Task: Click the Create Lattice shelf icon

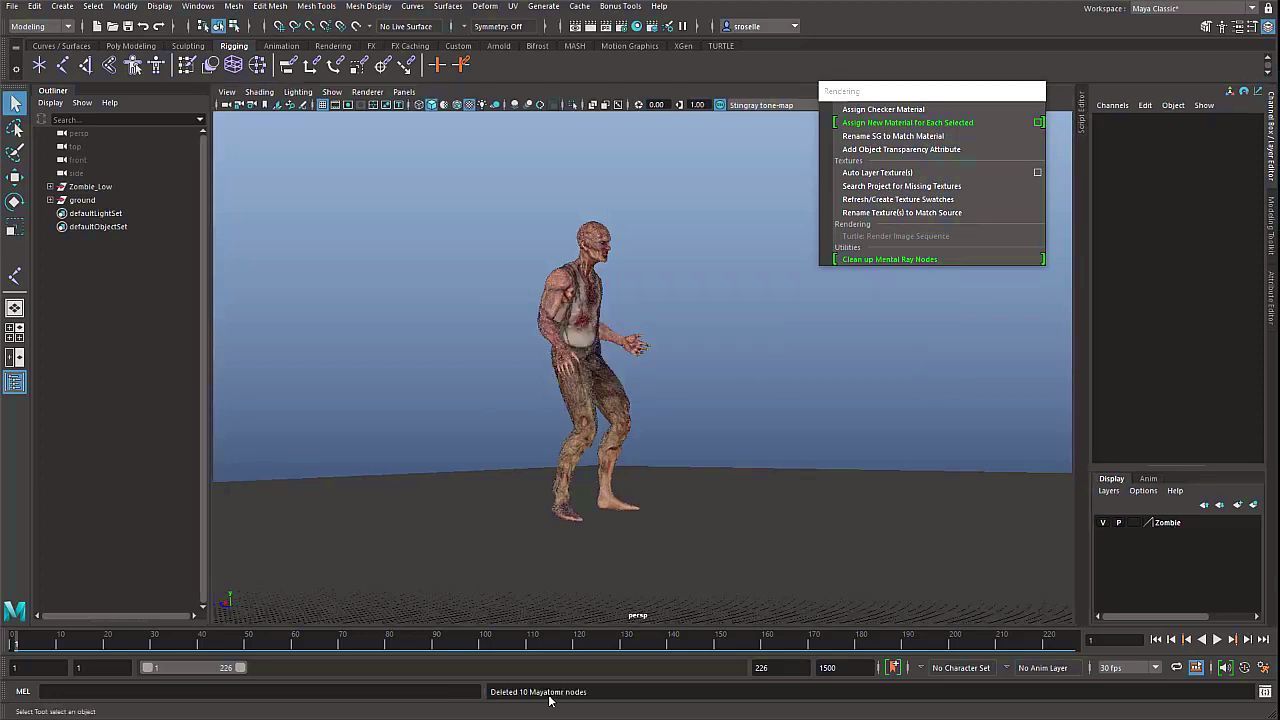Action: point(233,66)
